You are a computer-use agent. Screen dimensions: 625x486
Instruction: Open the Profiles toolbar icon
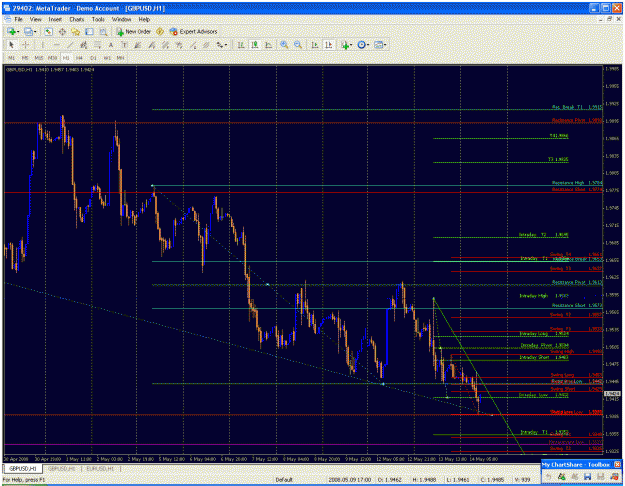pos(28,31)
